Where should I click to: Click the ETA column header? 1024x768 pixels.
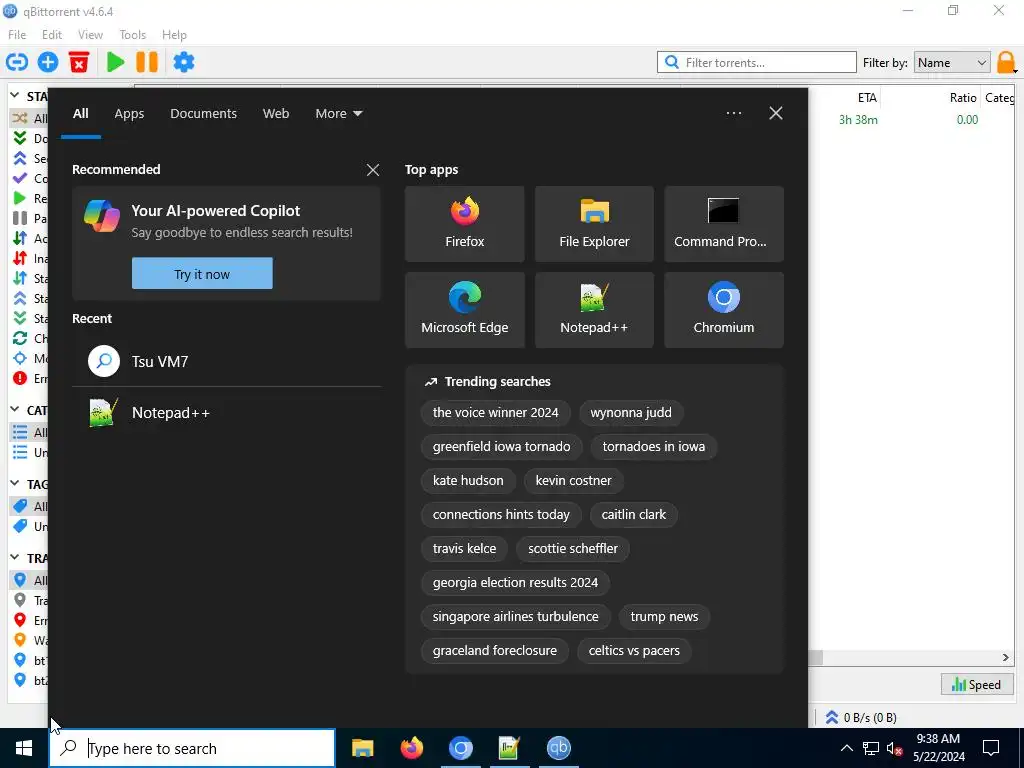point(867,98)
